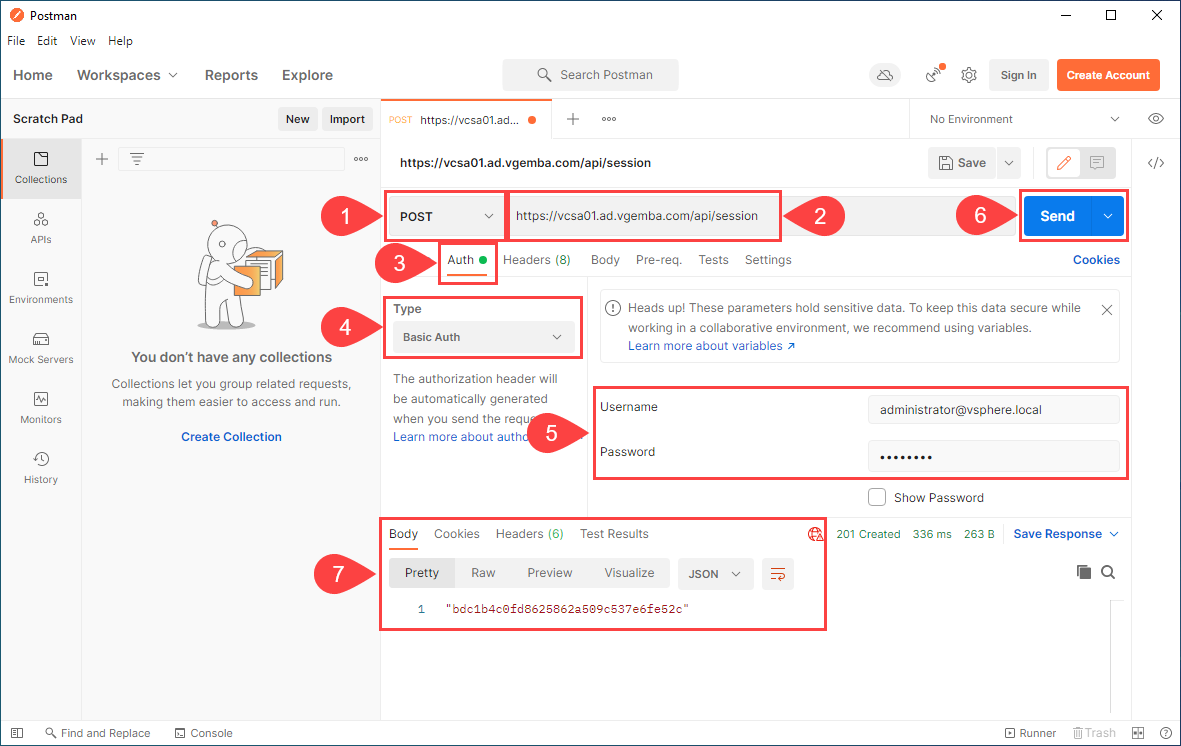Open the Edit menu
Screen dimensions: 1181x746
tap(47, 41)
